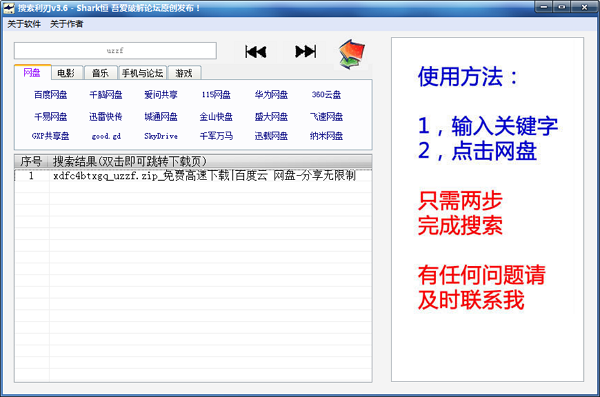Search using 金山快盘

216,116
